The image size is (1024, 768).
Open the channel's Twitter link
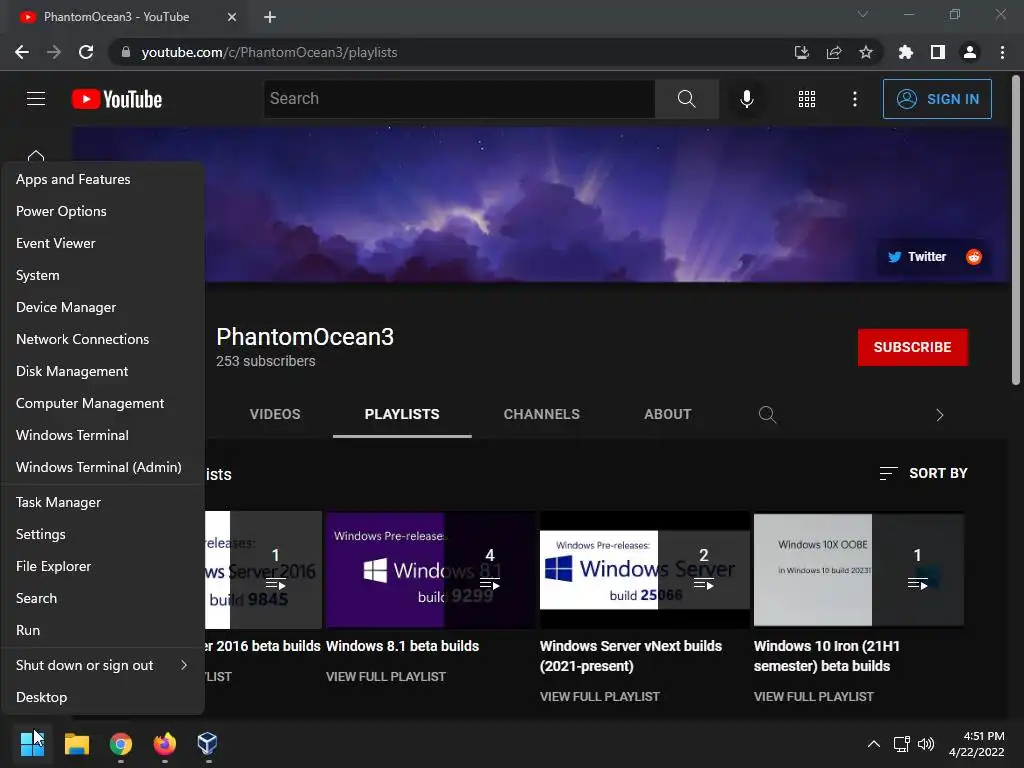917,257
